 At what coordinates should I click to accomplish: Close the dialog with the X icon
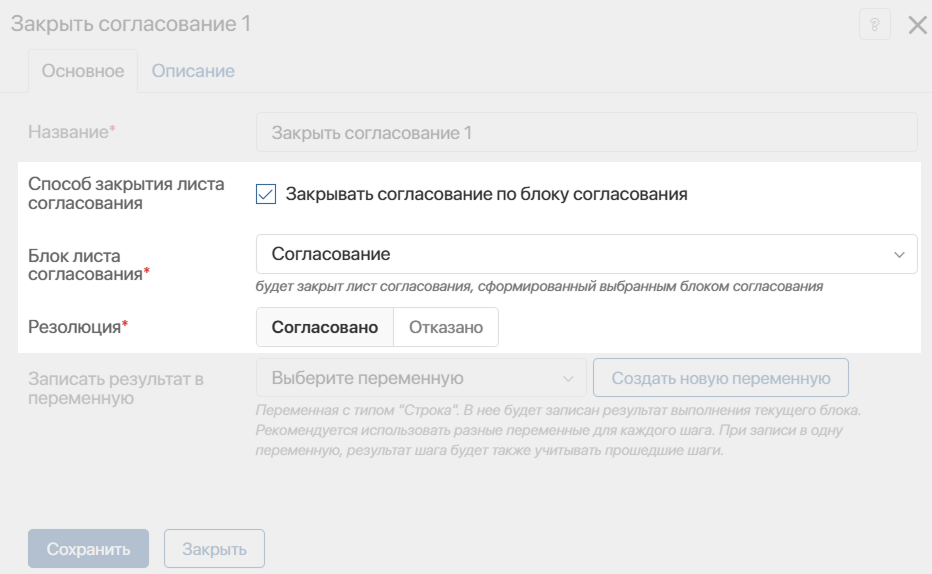point(917,25)
